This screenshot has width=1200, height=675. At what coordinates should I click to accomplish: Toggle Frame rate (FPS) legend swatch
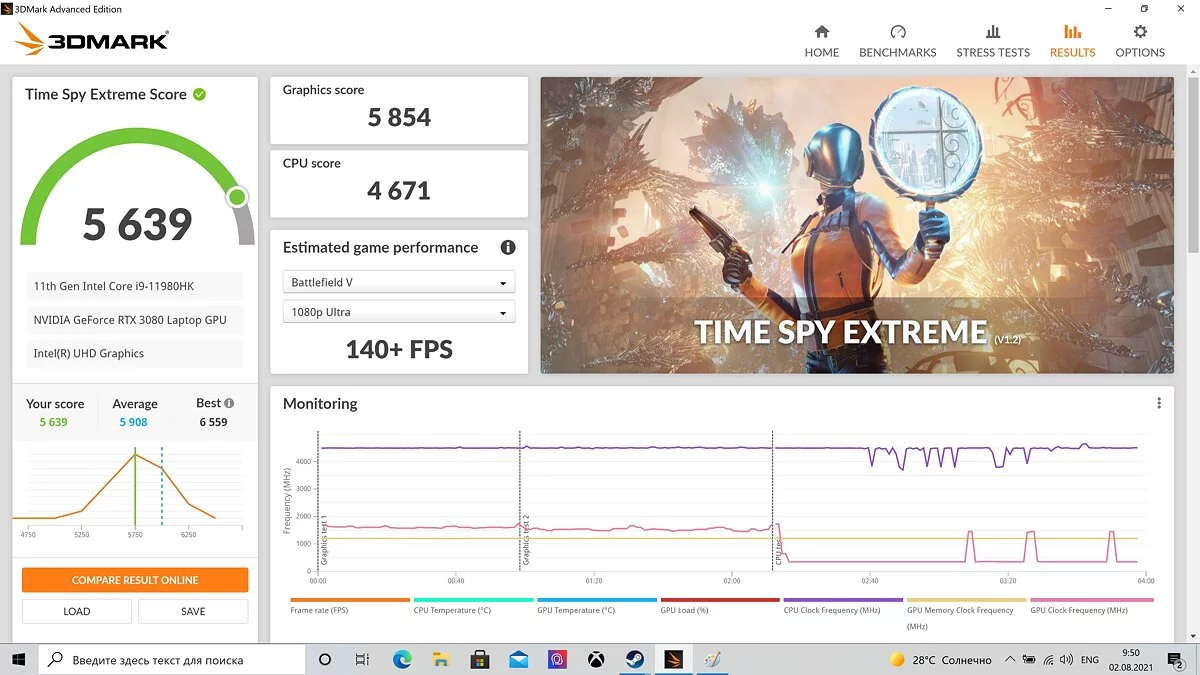click(x=350, y=600)
